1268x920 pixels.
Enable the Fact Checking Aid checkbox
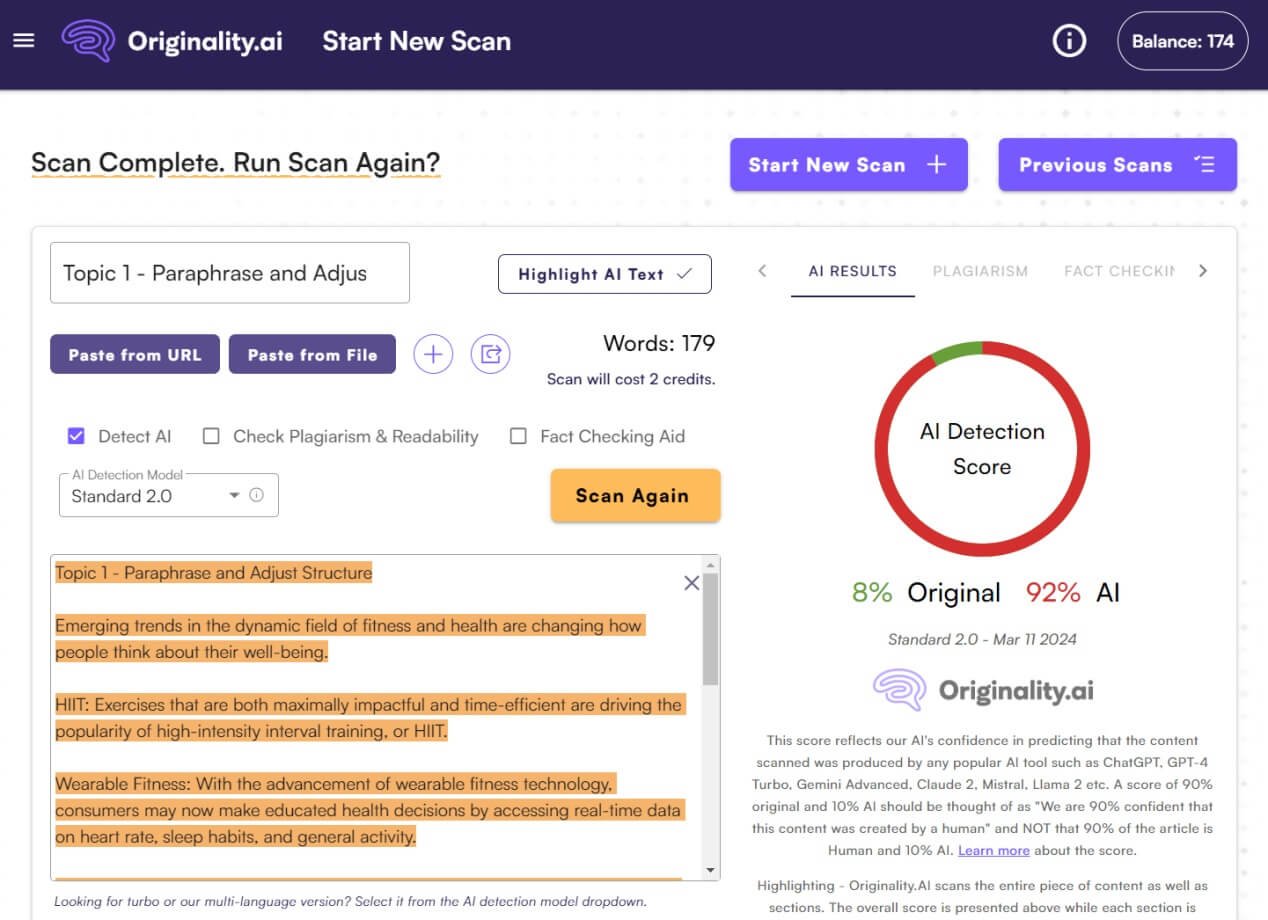(x=518, y=436)
